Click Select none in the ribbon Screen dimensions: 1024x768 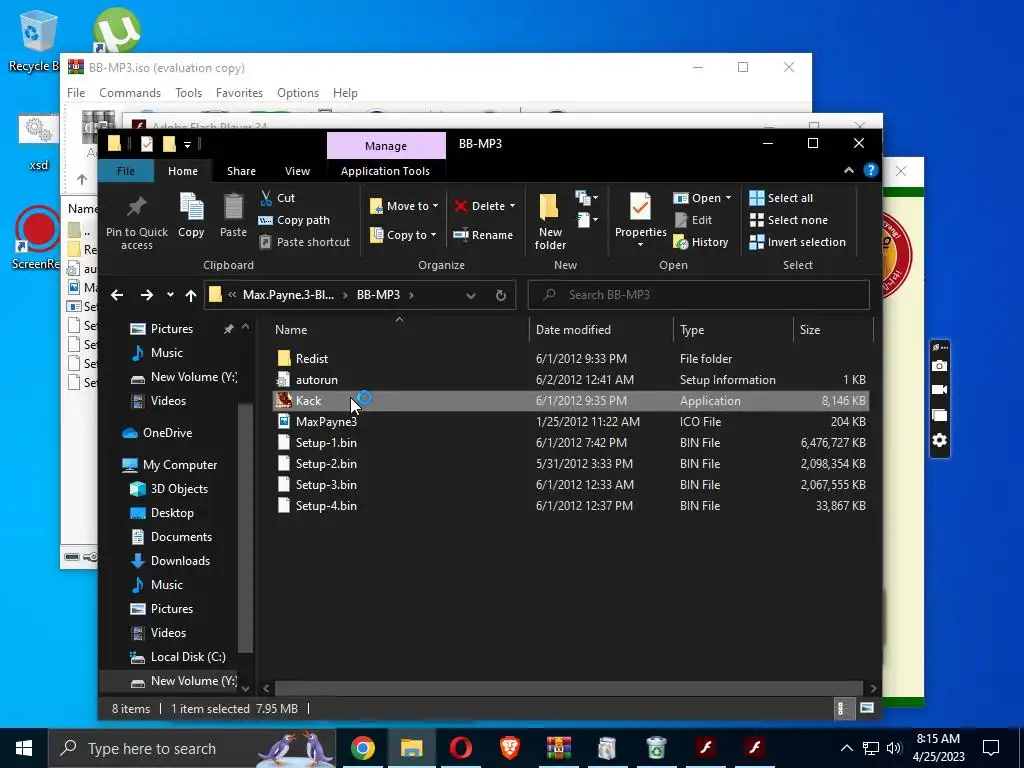tap(788, 220)
